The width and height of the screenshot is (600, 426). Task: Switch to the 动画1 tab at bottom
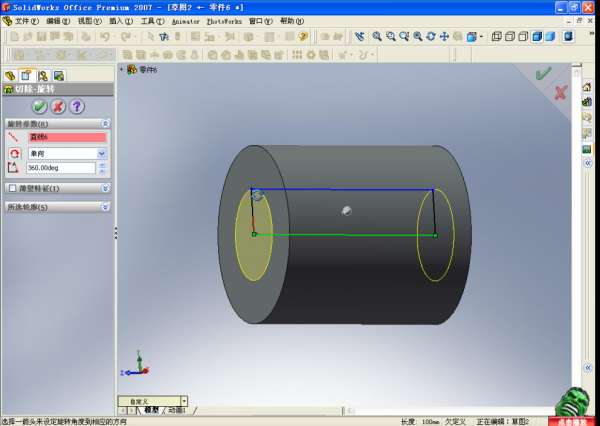(x=176, y=410)
